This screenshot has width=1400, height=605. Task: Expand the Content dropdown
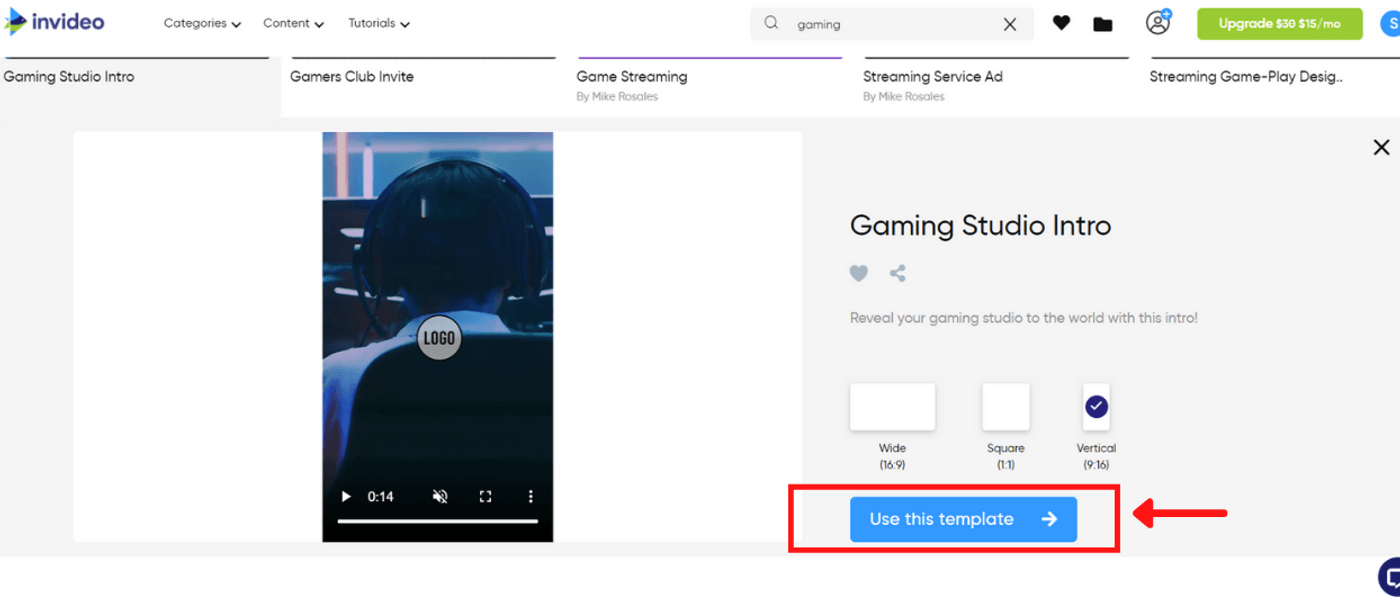tap(292, 23)
